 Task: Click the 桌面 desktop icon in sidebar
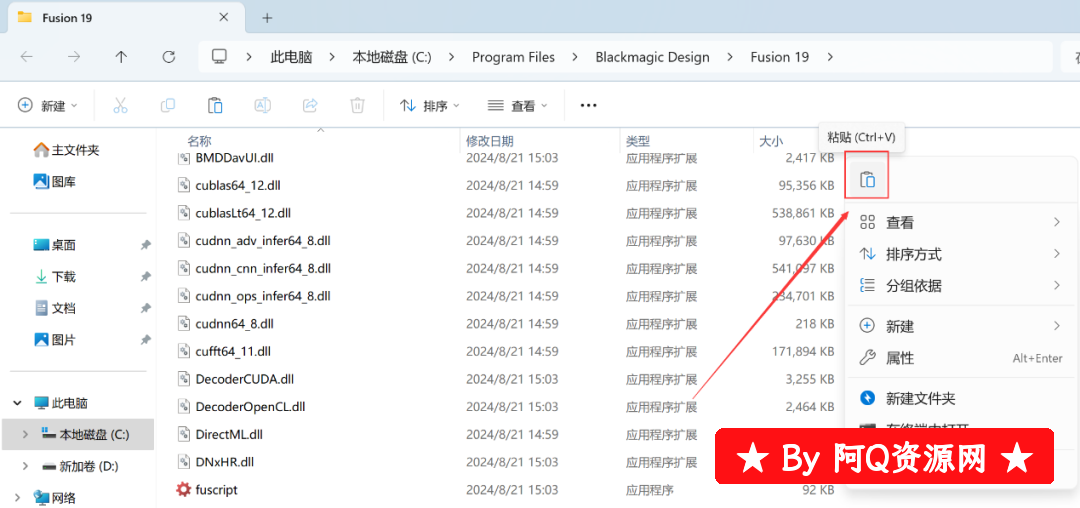[41, 244]
